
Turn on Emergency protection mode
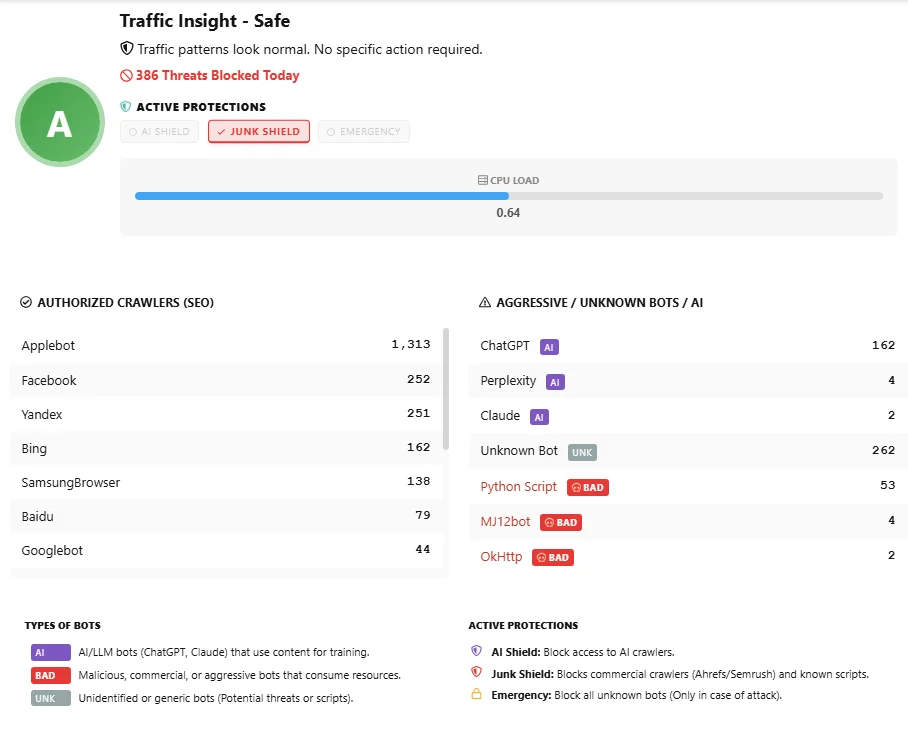pos(363,132)
